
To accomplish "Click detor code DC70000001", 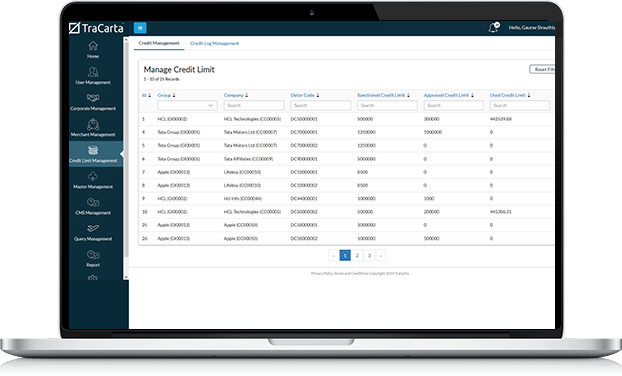I will (304, 132).
